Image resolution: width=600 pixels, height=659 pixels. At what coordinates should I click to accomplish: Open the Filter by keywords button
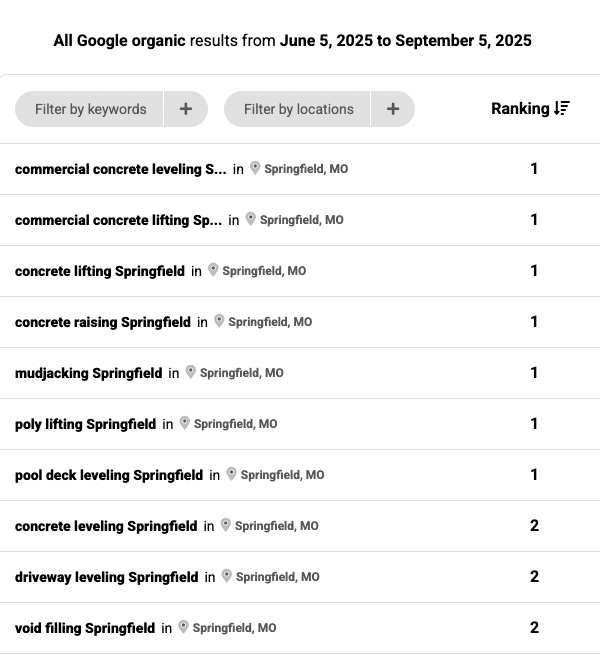click(x=90, y=109)
